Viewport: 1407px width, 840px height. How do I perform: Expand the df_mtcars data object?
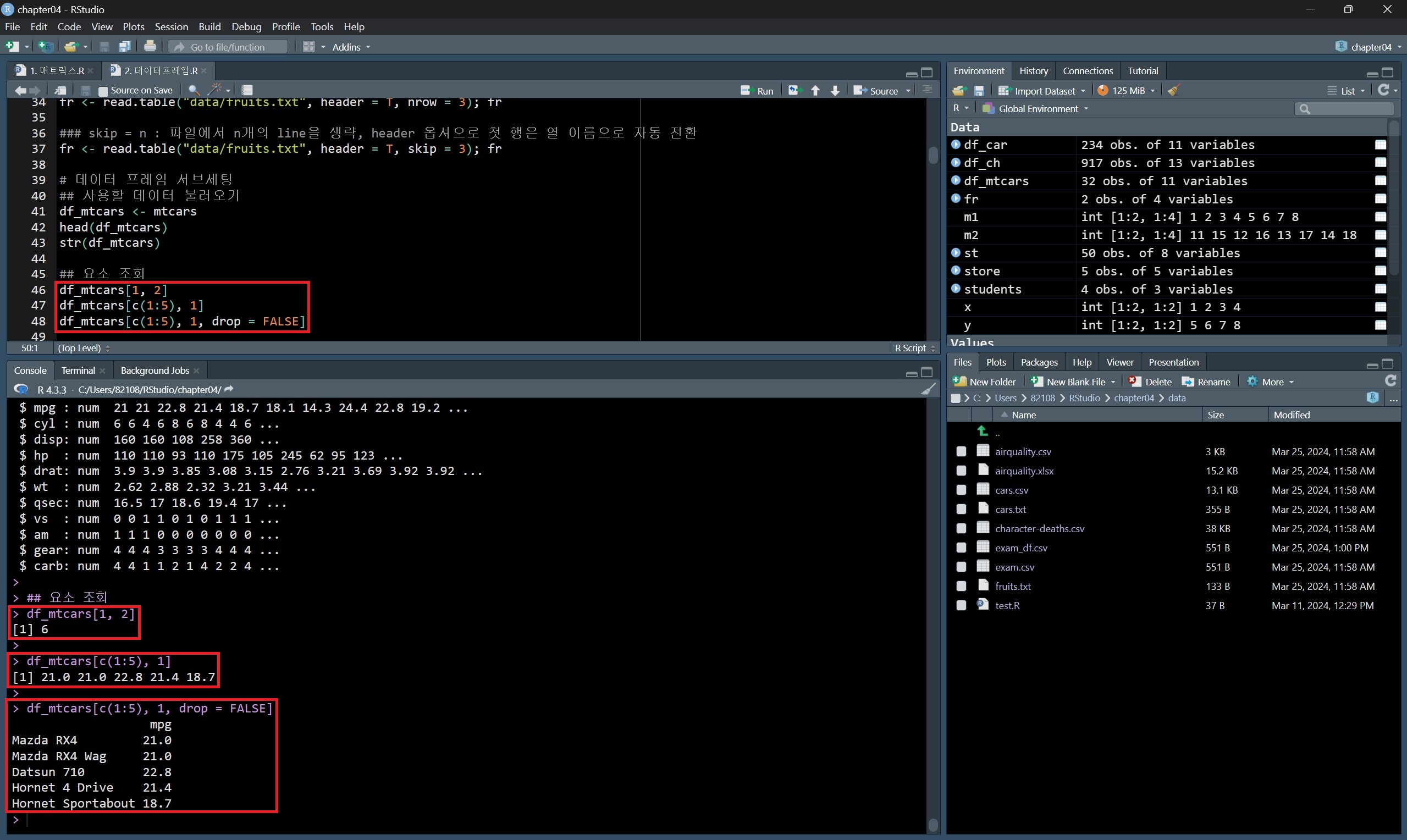(x=956, y=180)
